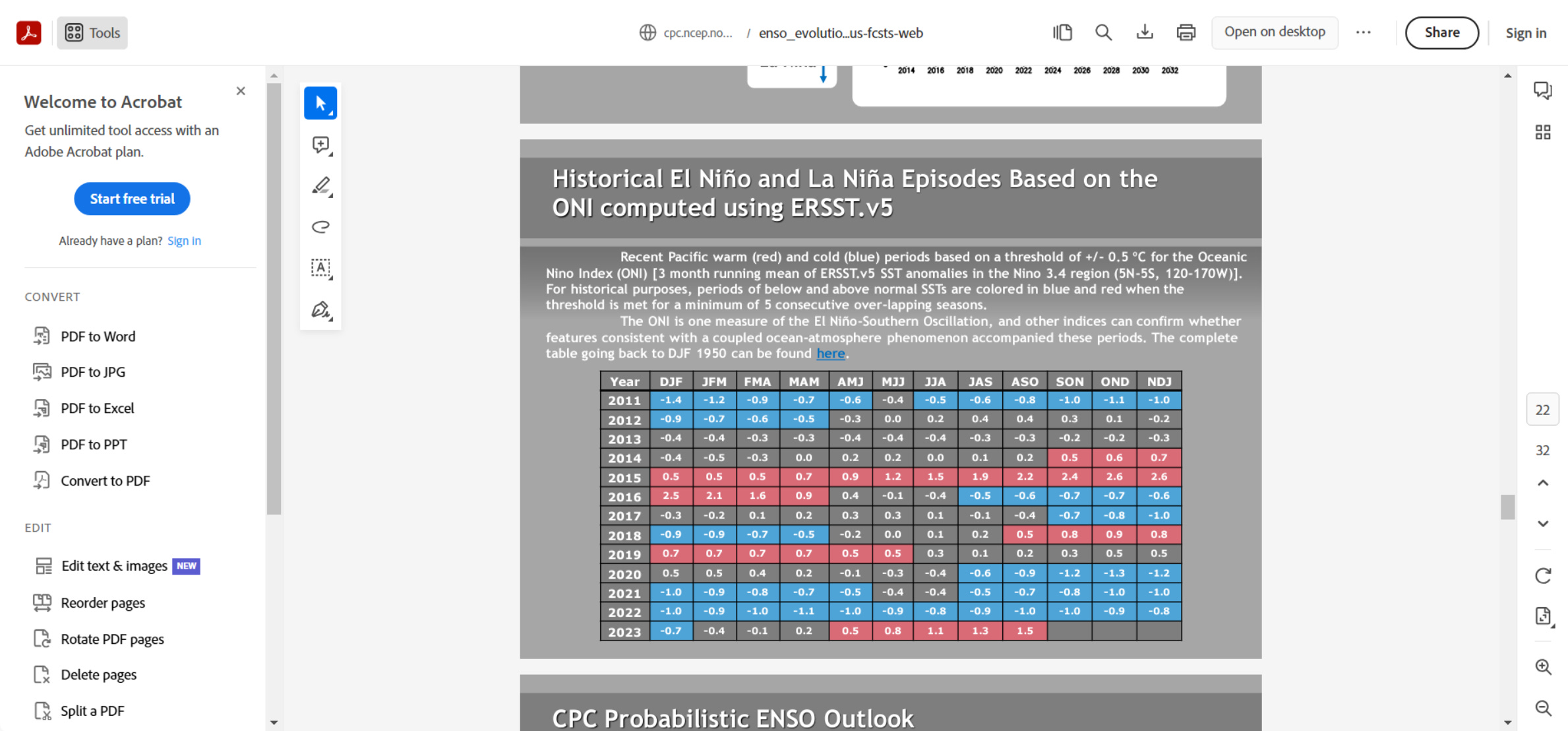The height and width of the screenshot is (731, 1568).
Task: Click the 2023 year row header
Action: coord(624,631)
